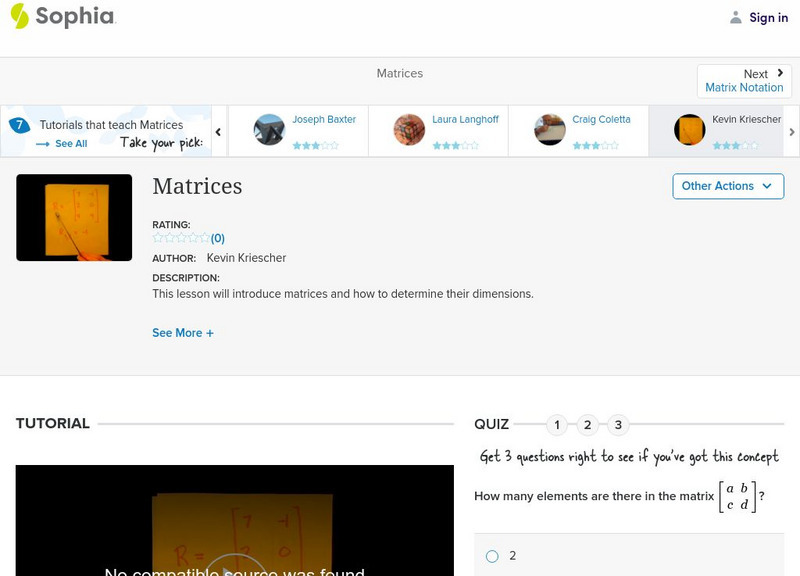Screen dimensions: 800x576
Task: Click Kevin Kriescher's carousel star rating
Action: (735, 145)
